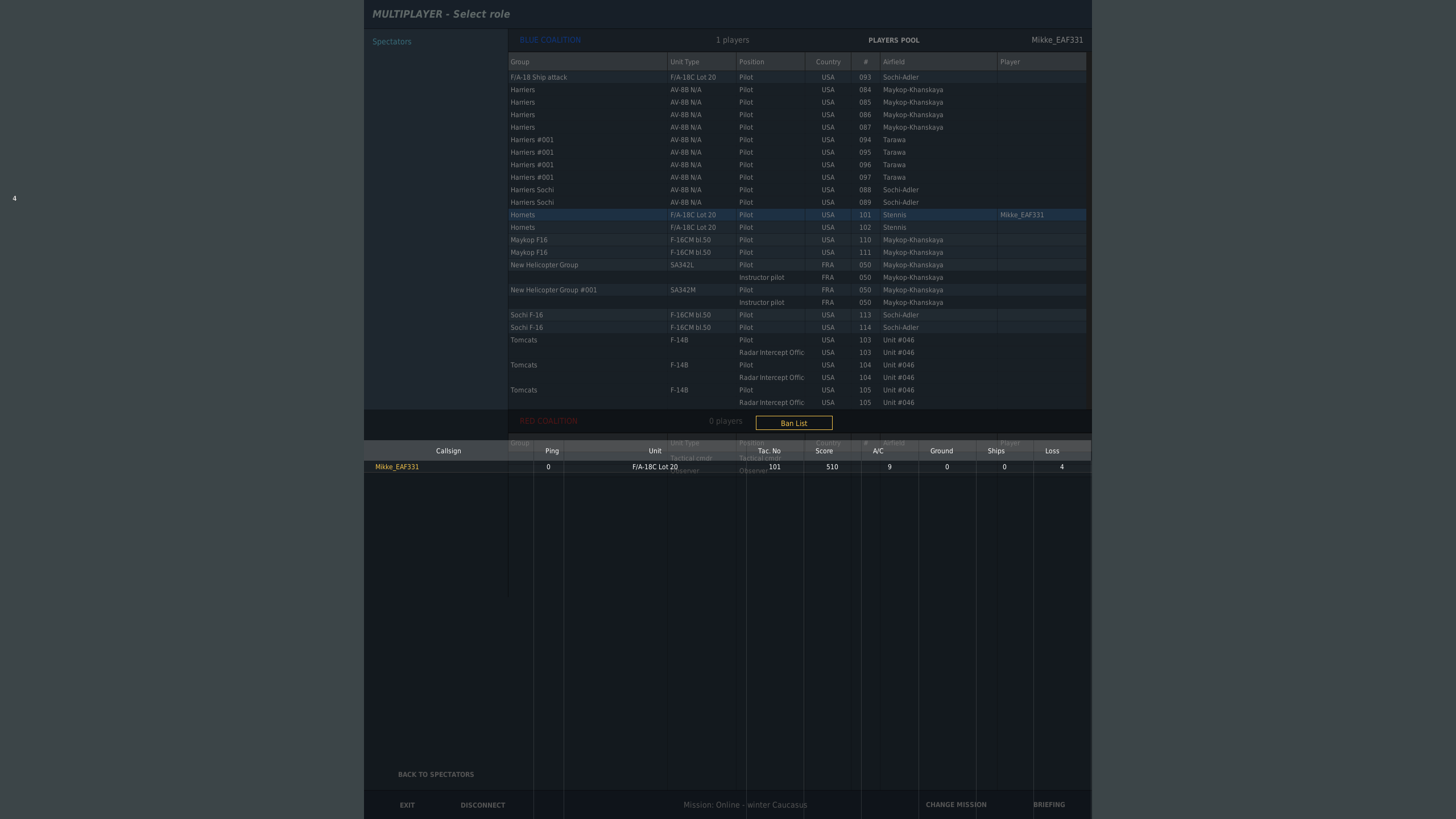Viewport: 1456px width, 819px height.
Task: Click the EXIT button
Action: [407, 805]
